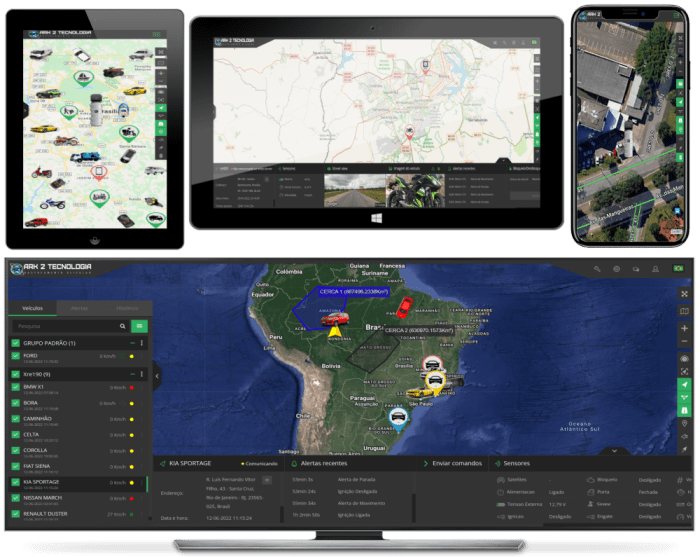Viewport: 700px width, 557px height.
Task: Switch to the Alertas tab
Action: pyautogui.click(x=79, y=307)
